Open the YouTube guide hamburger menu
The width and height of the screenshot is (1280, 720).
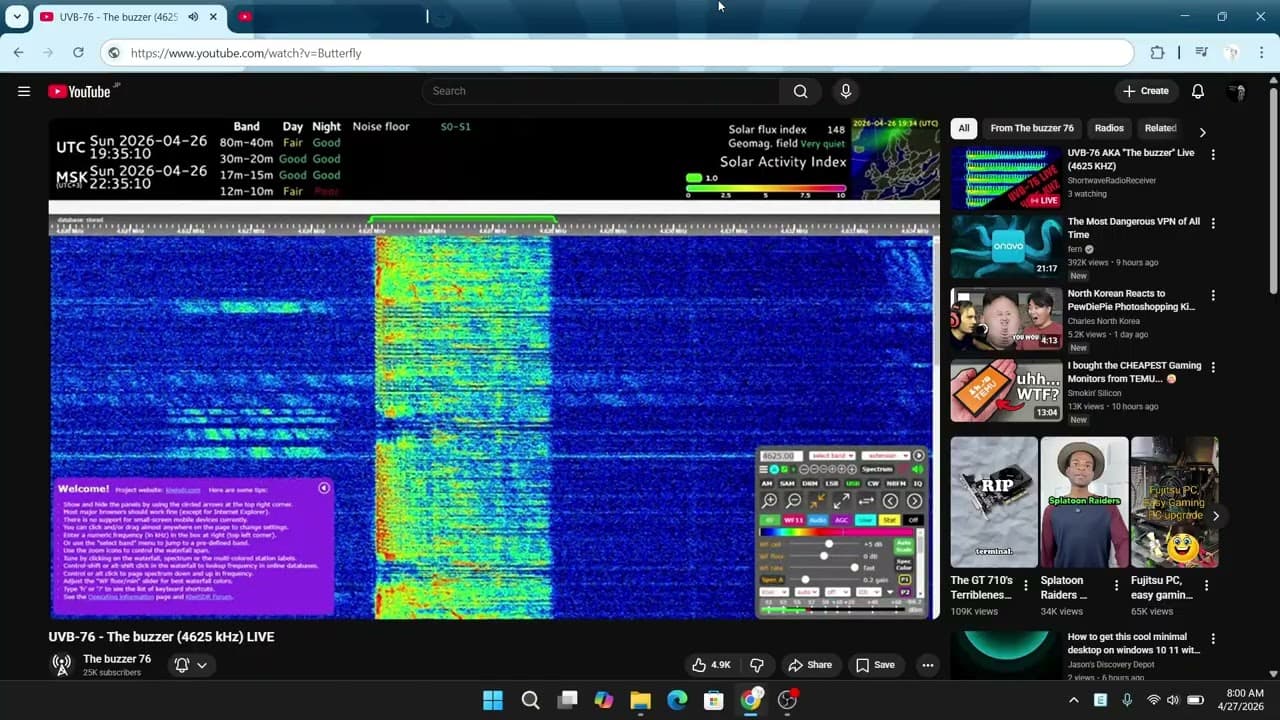(x=24, y=91)
